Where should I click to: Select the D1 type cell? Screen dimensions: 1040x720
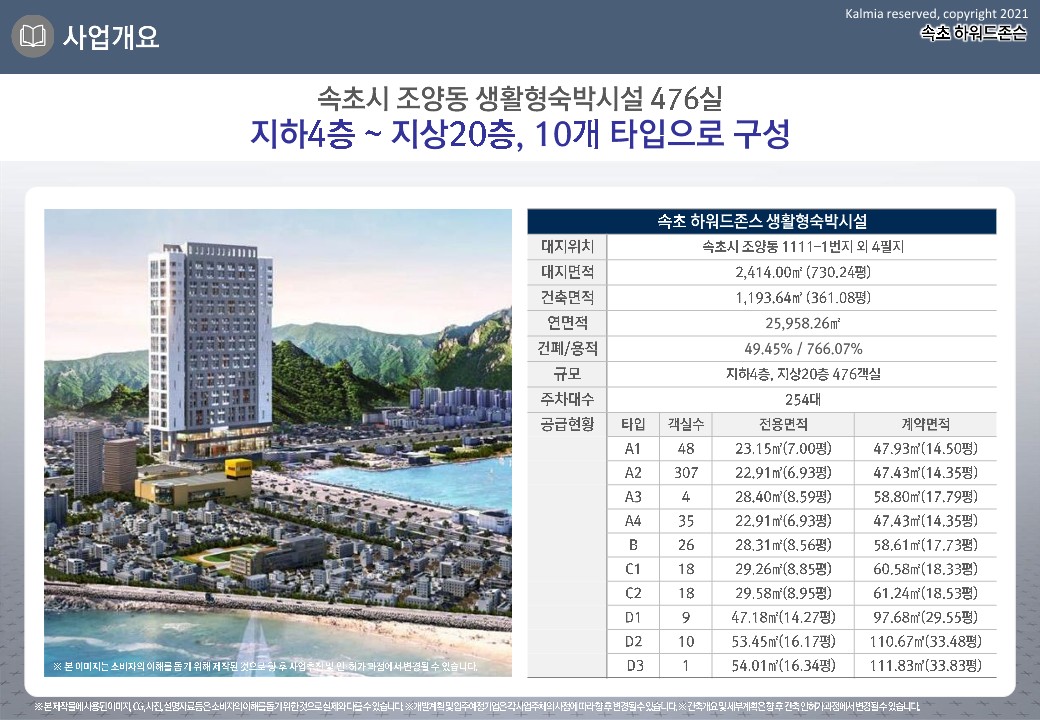633,617
